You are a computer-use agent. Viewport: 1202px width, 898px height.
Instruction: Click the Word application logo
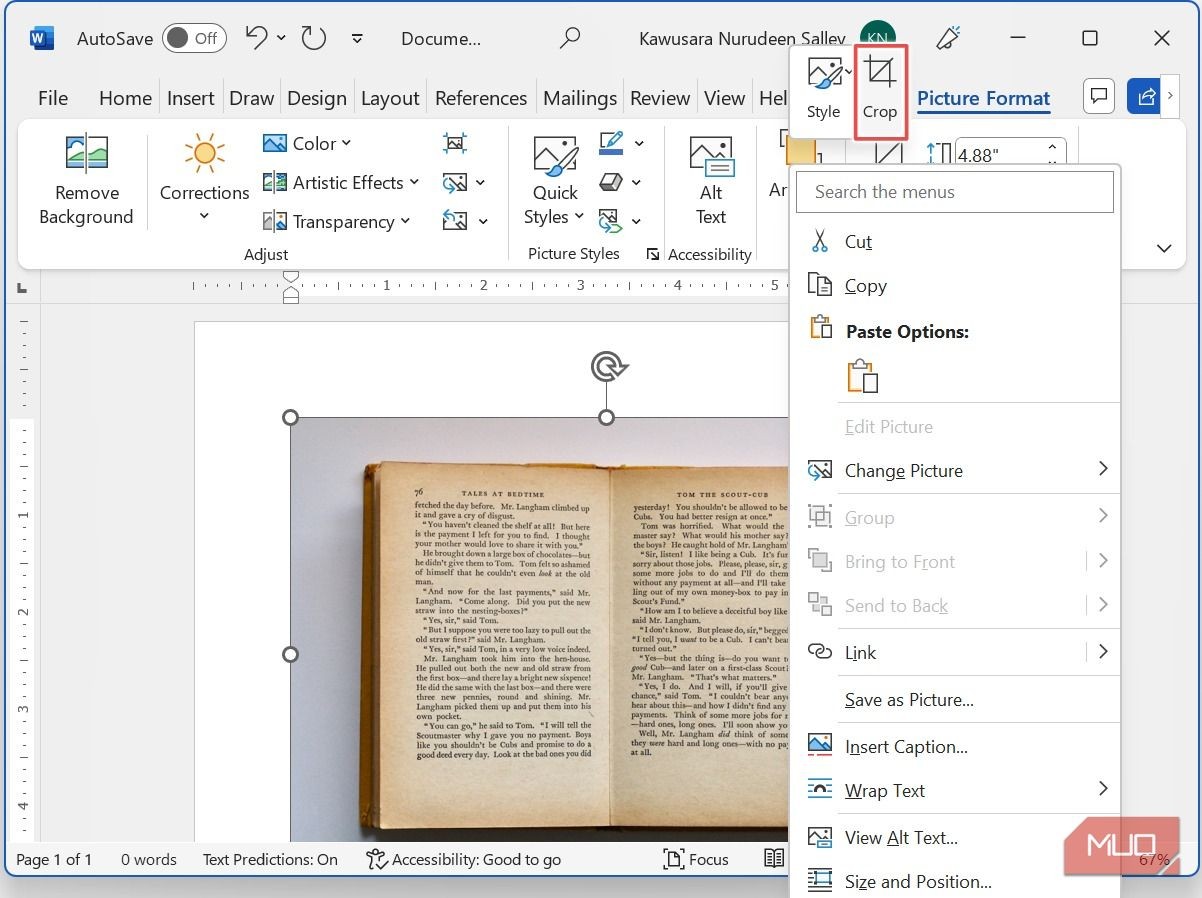tap(42, 39)
